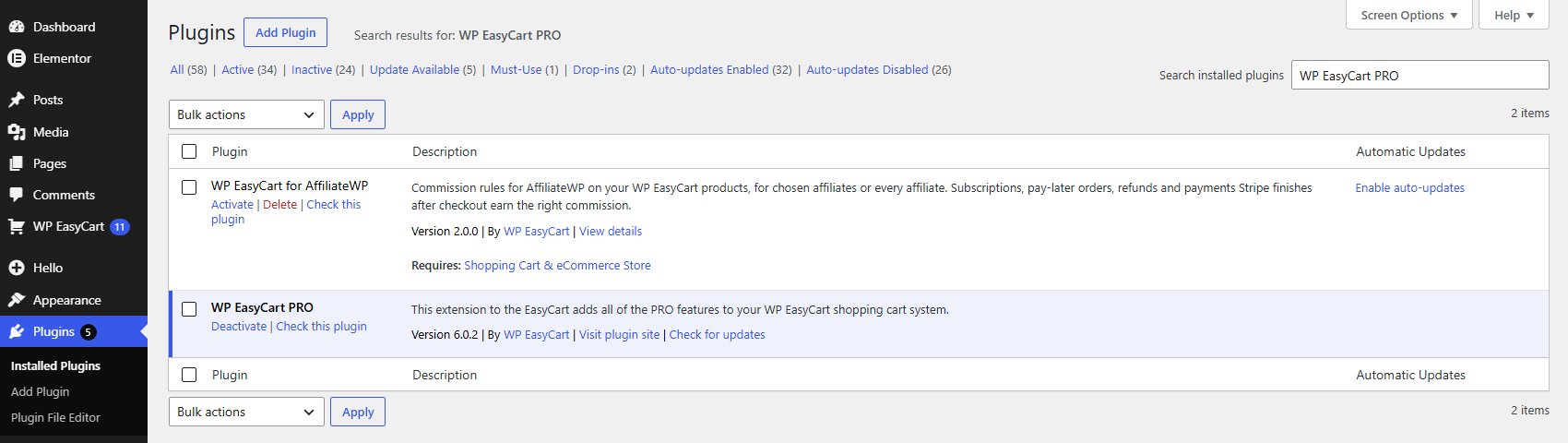Open View details for AffiliateWP plugin
Viewport: 1568px width, 443px height.
(611, 232)
